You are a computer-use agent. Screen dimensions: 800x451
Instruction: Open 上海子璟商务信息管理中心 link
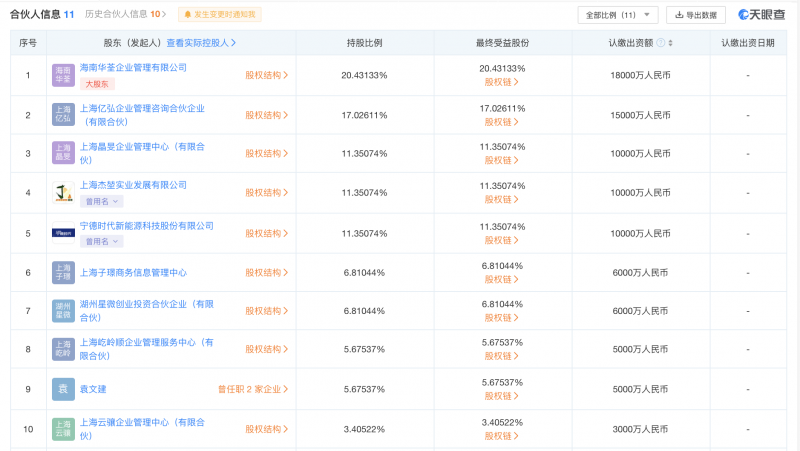133,272
